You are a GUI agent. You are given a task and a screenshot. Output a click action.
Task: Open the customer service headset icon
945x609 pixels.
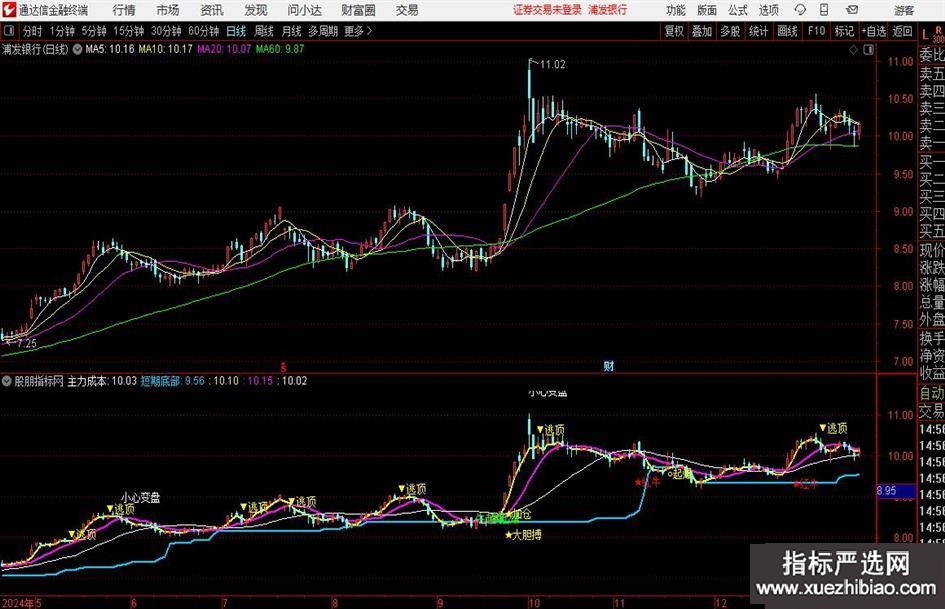click(x=800, y=10)
